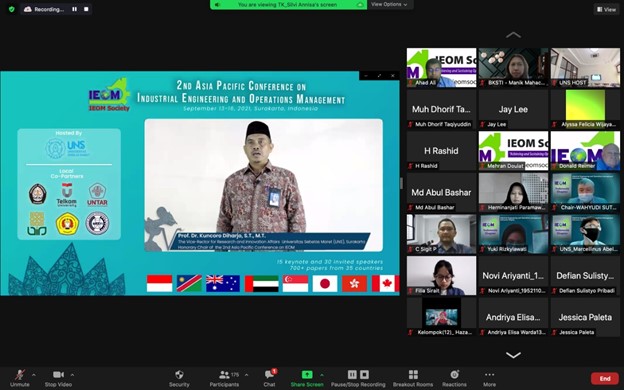Click the Indonesia flag in shared slide
The image size is (624, 390).
point(160,283)
